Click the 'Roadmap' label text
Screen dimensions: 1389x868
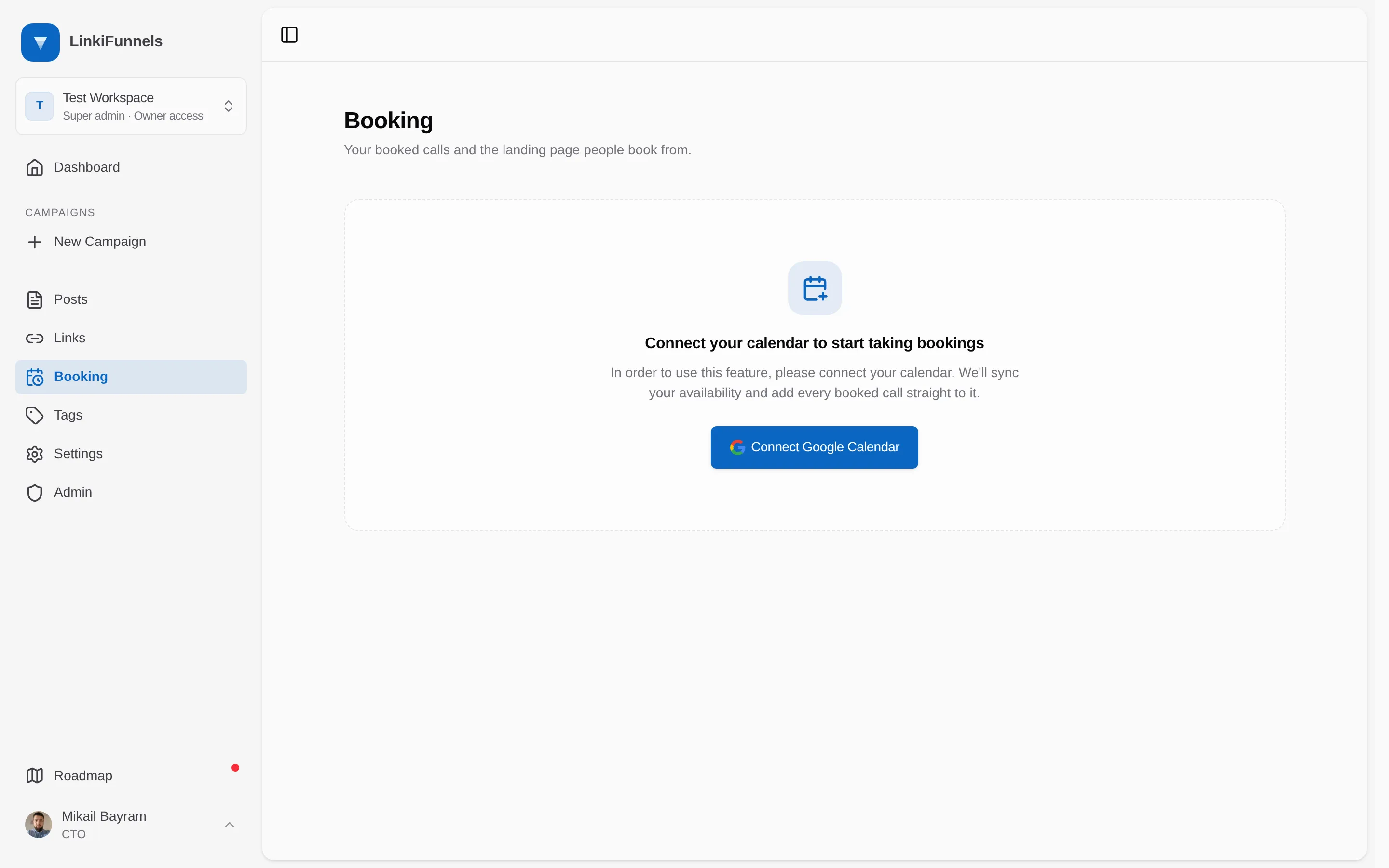pos(83,775)
